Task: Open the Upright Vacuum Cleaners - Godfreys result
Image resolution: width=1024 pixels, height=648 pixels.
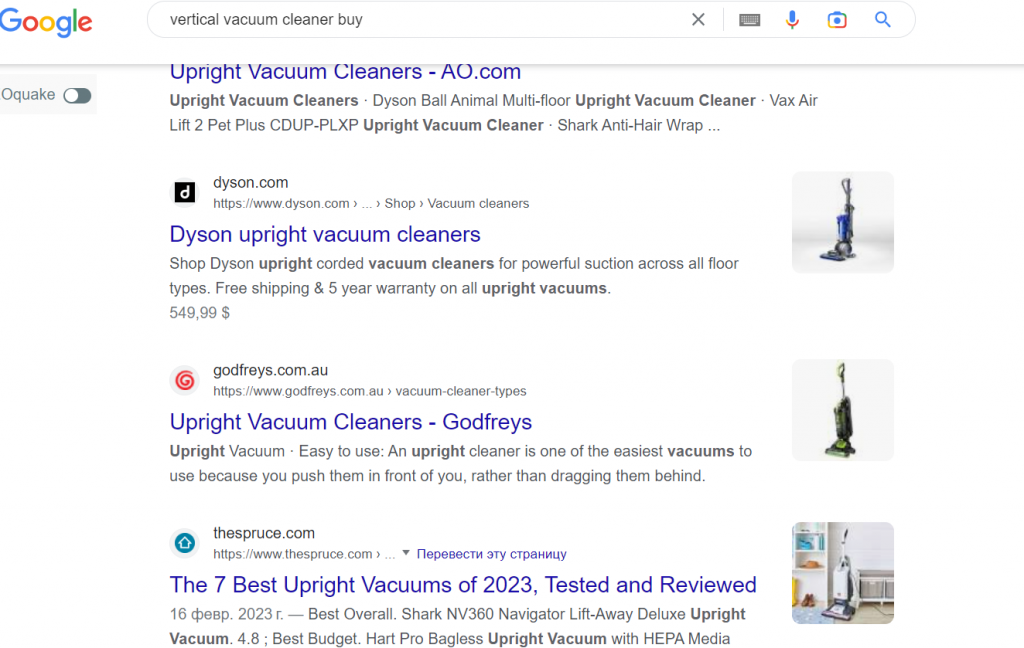Action: point(350,422)
